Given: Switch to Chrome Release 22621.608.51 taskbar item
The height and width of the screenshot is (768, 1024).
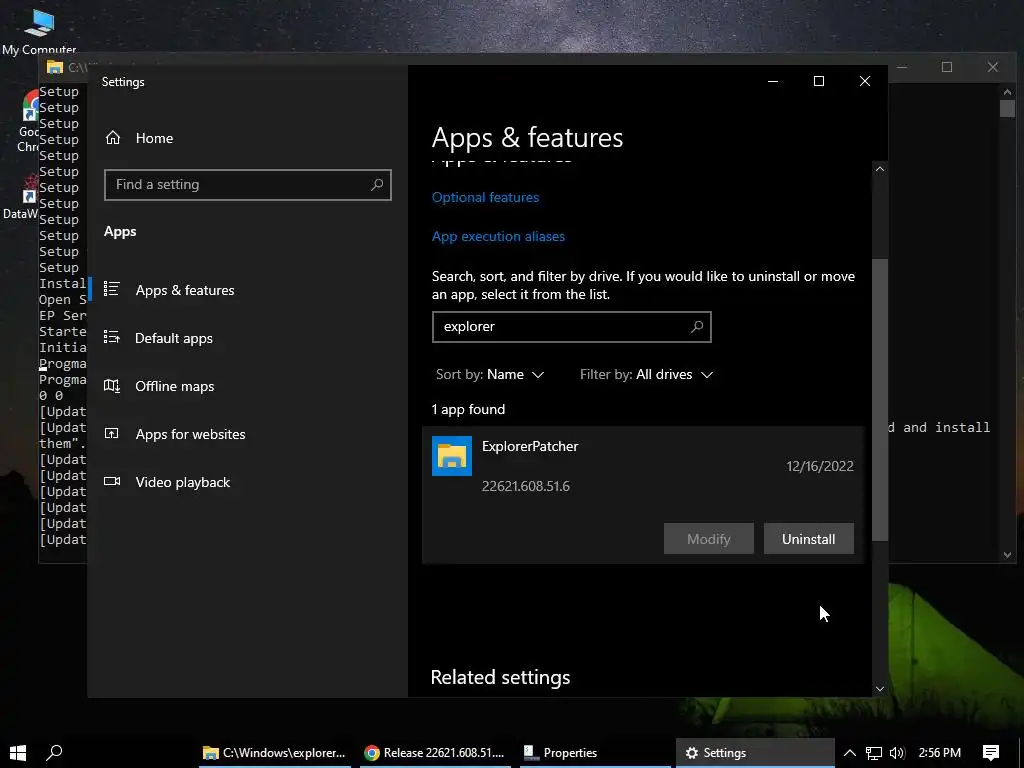Looking at the screenshot, I should (x=435, y=753).
